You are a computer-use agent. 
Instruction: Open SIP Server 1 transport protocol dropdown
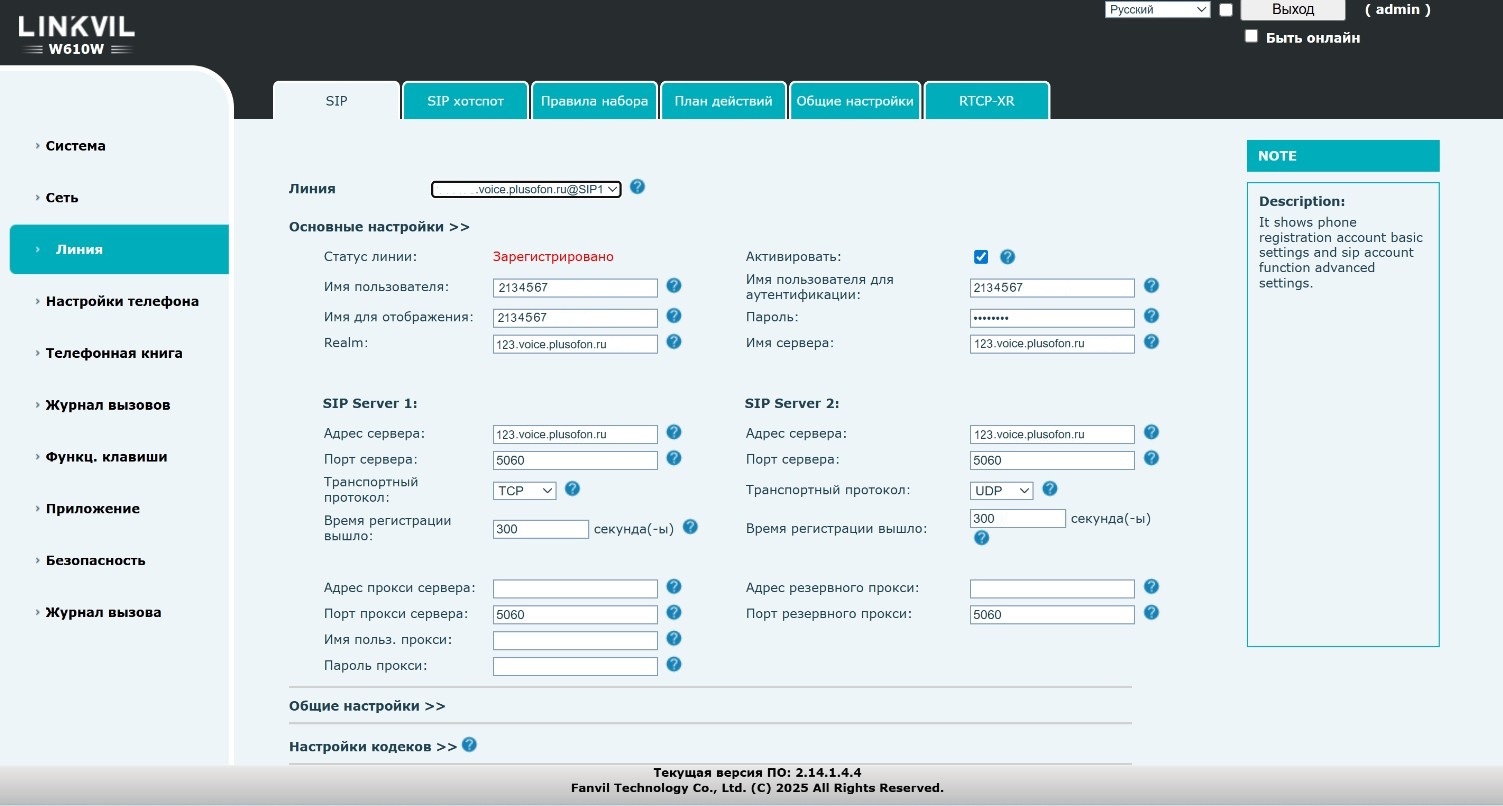tap(525, 491)
